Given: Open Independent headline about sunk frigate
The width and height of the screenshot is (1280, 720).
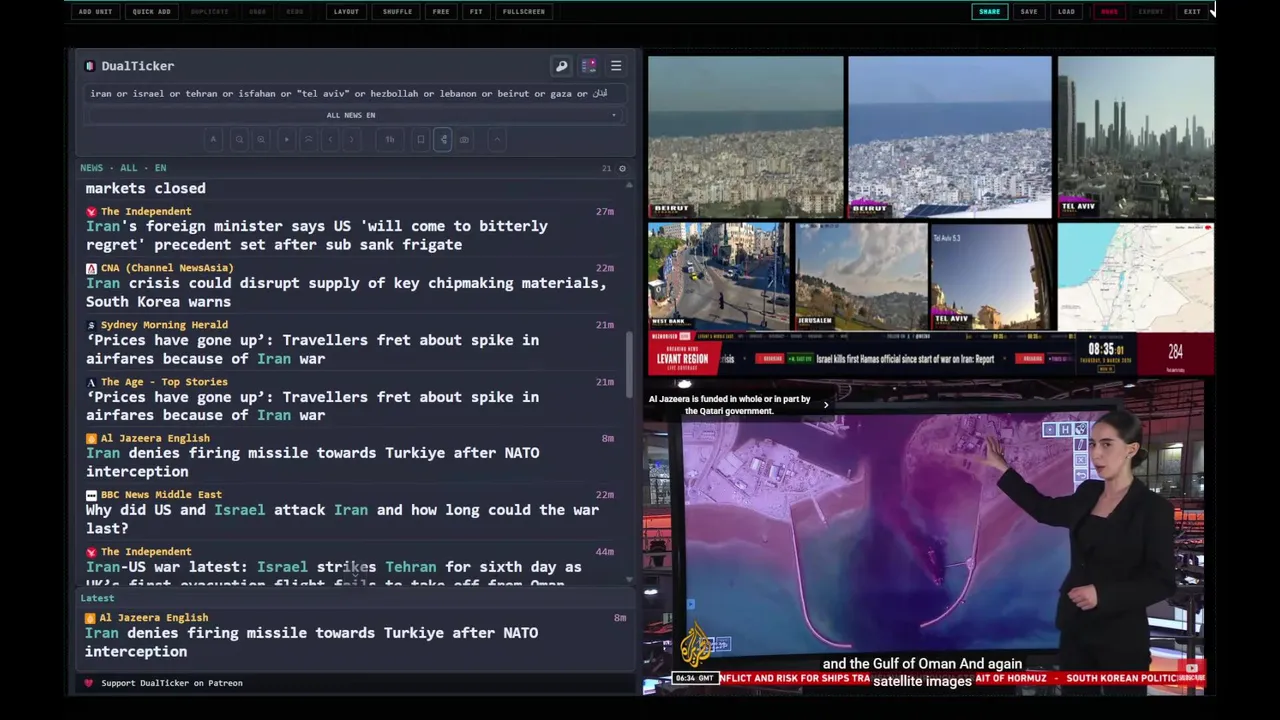Looking at the screenshot, I should coord(317,235).
